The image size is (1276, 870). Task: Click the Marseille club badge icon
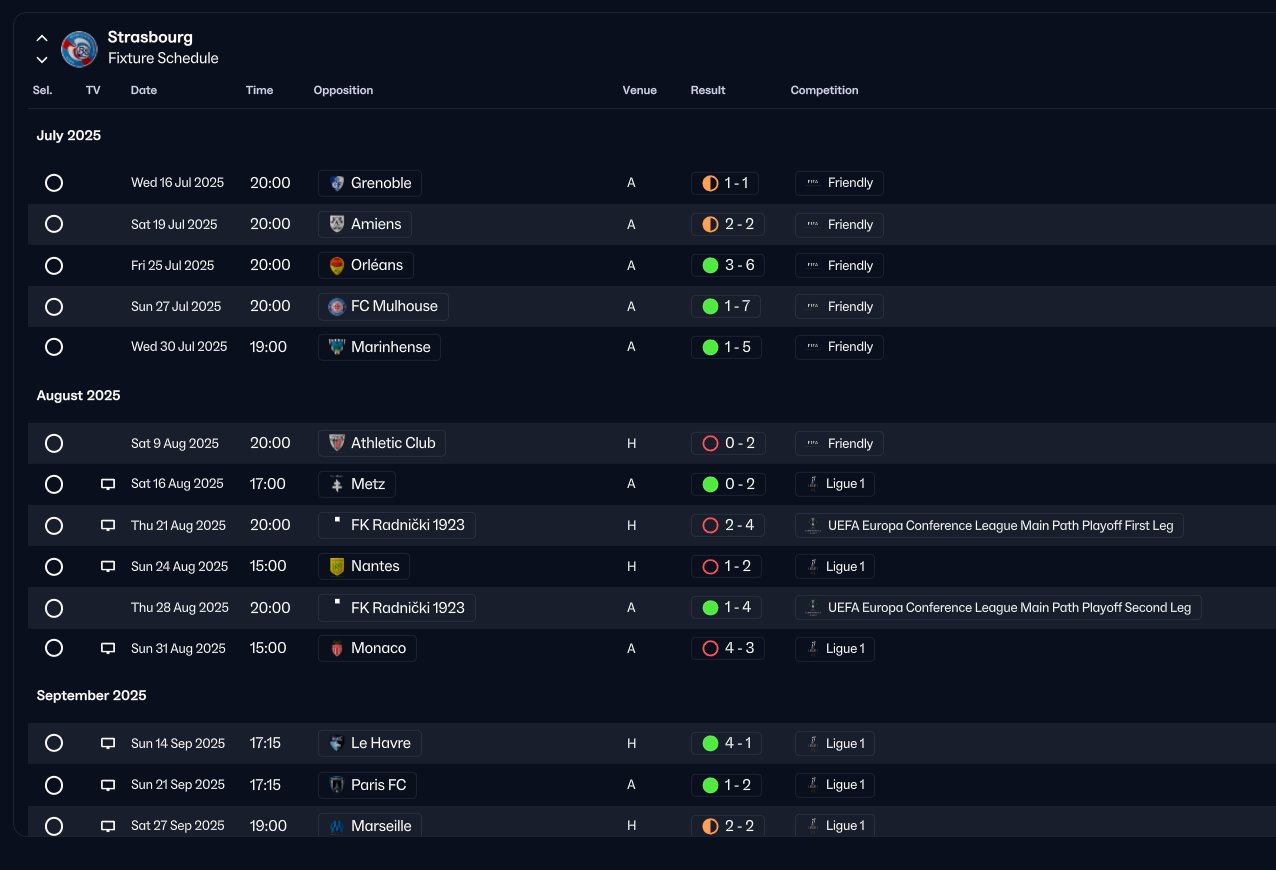tap(337, 826)
